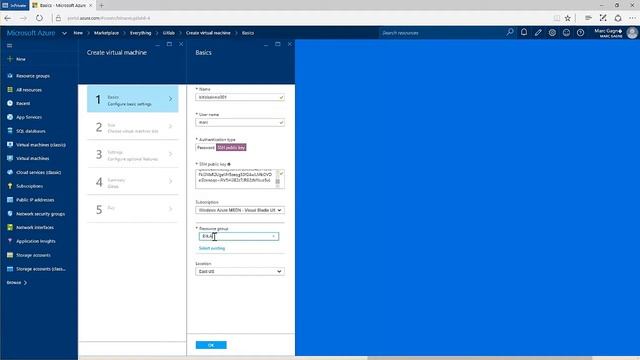Collapse the sidebar with hamburger icon
The width and height of the screenshot is (640, 360).
point(10,46)
